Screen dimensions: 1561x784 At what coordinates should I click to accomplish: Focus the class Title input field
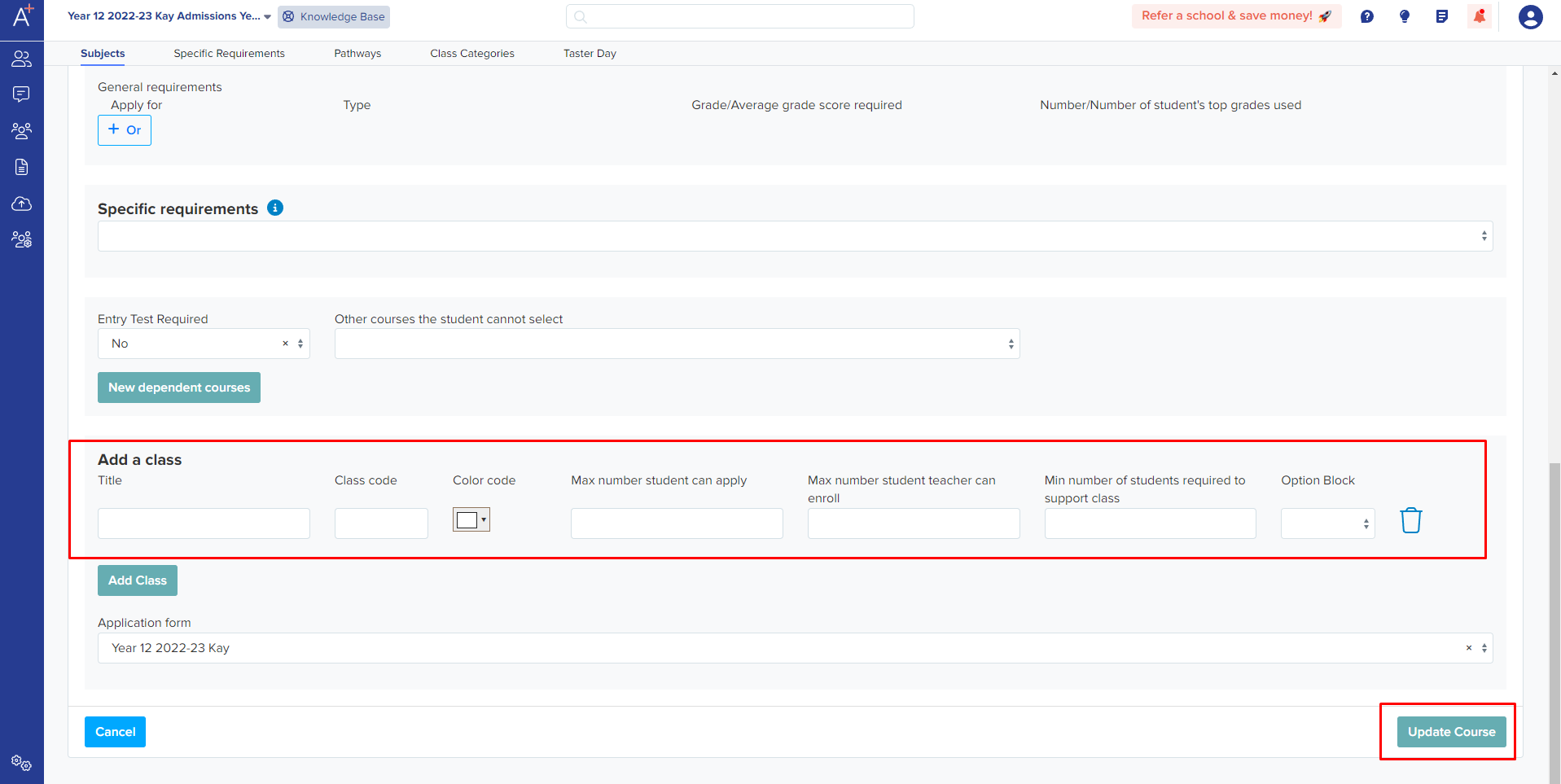[204, 523]
